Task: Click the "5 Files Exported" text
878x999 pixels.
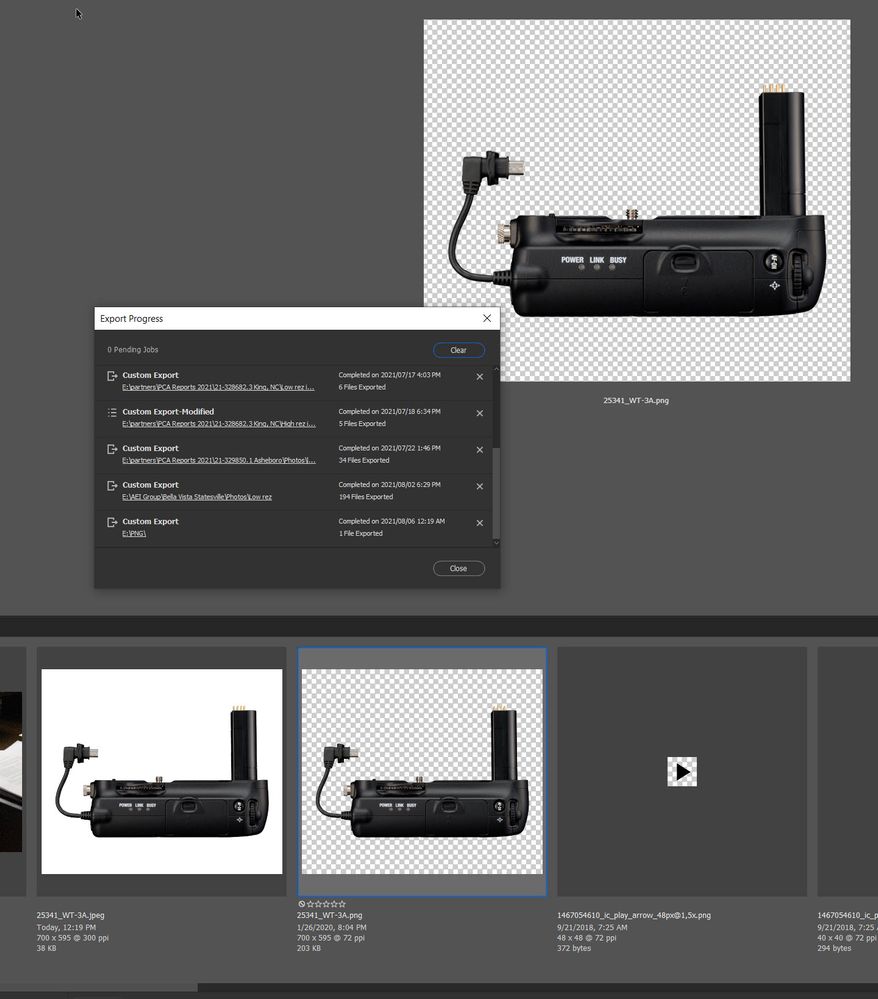Action: (x=362, y=424)
